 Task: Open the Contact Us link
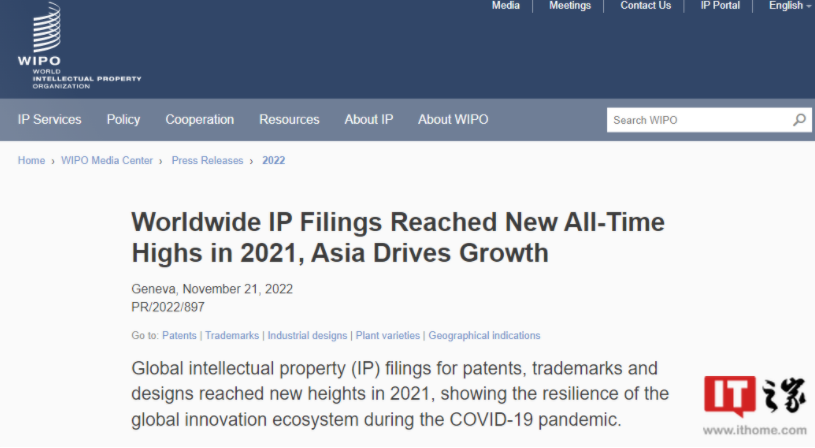(x=645, y=6)
